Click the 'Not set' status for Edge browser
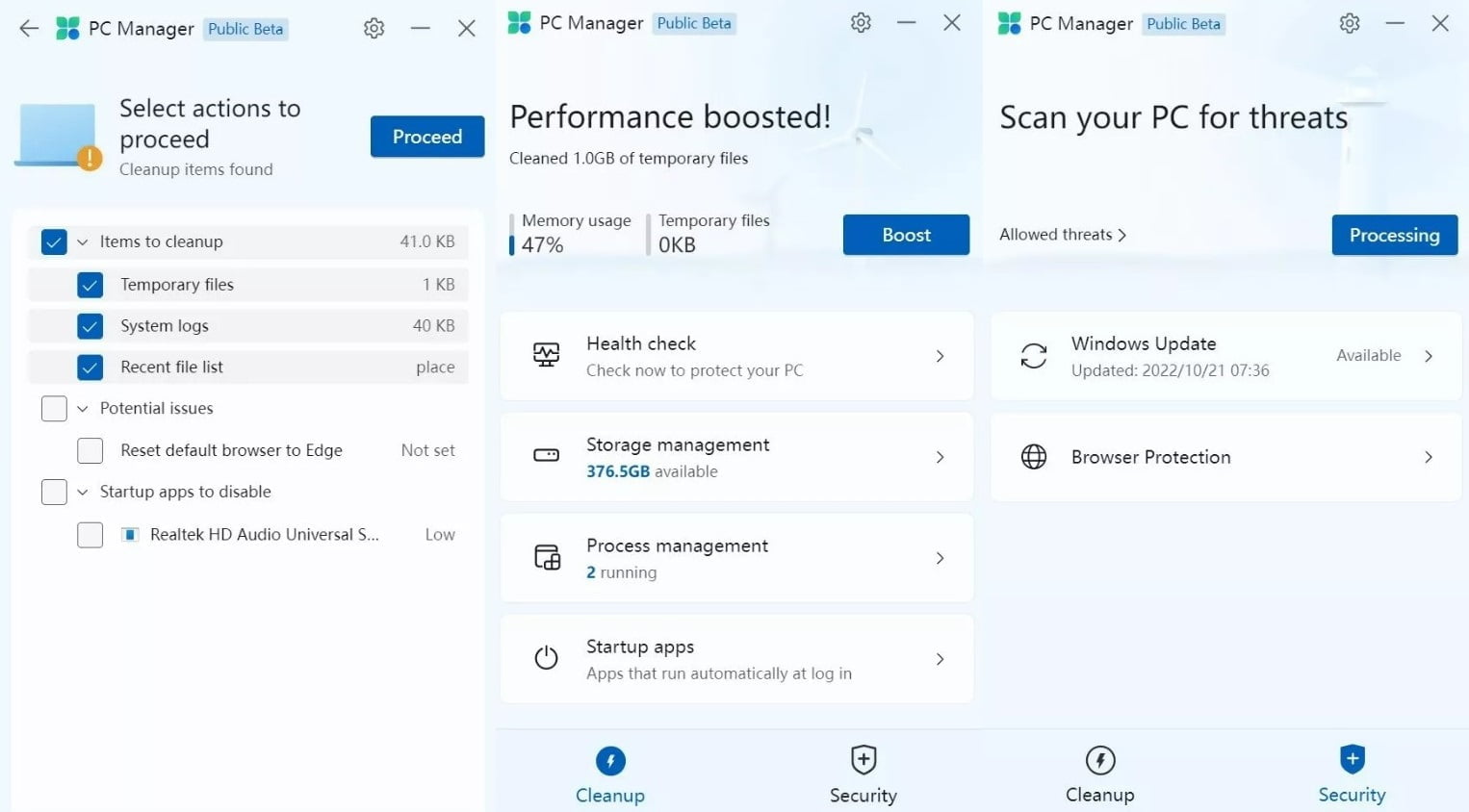1469x812 pixels. tap(428, 450)
